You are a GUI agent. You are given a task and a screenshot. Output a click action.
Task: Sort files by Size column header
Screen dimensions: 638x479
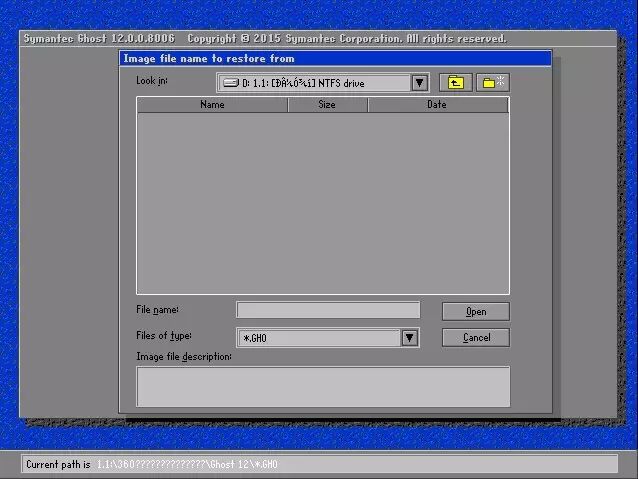pyautogui.click(x=327, y=105)
